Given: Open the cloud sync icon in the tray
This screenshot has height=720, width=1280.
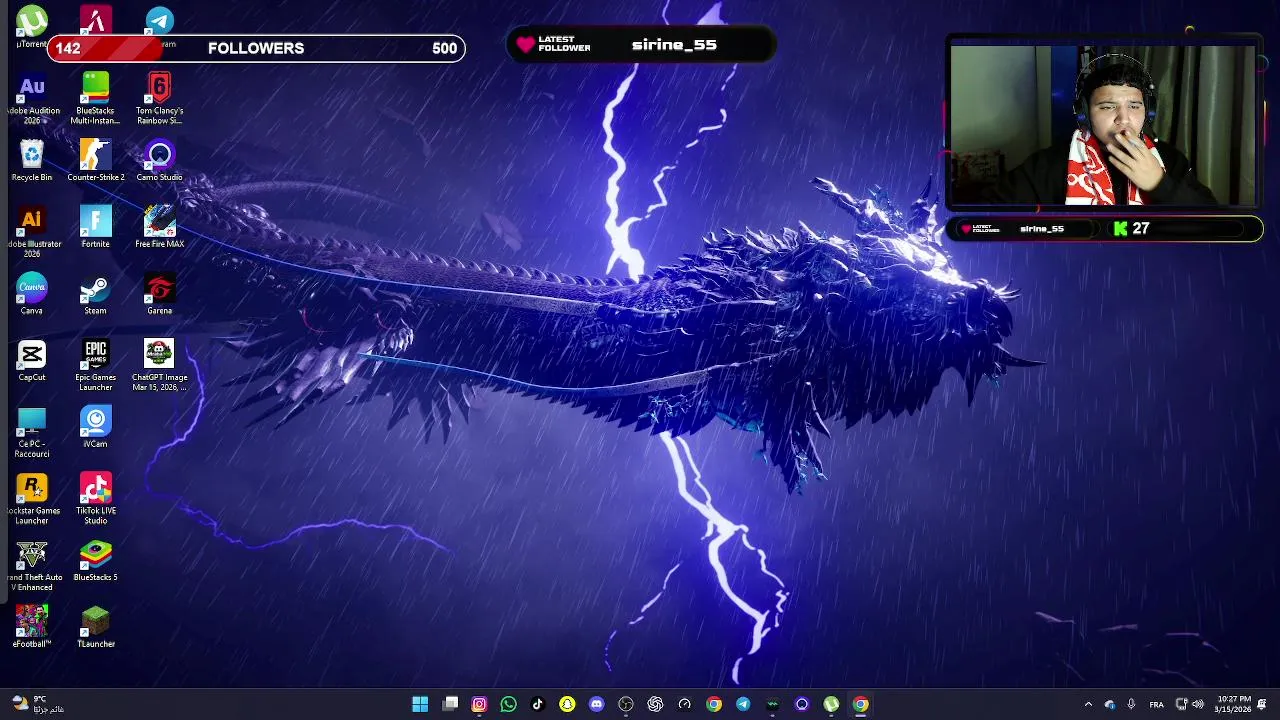Looking at the screenshot, I should coord(1110,704).
